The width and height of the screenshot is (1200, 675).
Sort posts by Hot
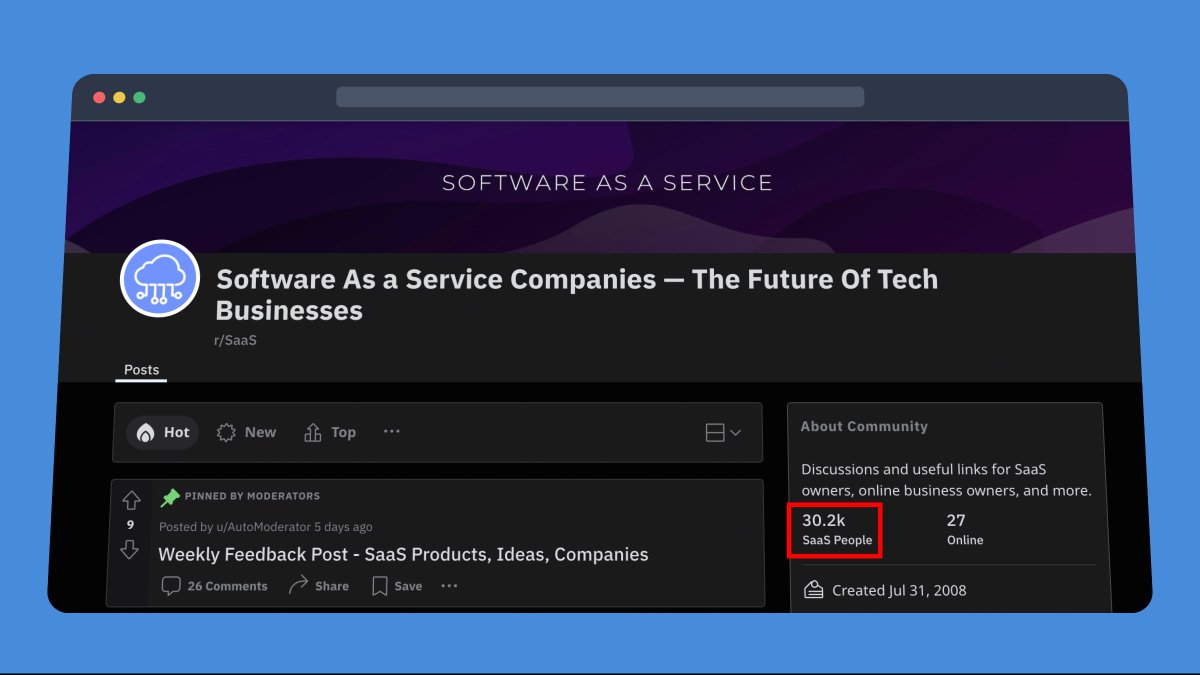pyautogui.click(x=163, y=432)
